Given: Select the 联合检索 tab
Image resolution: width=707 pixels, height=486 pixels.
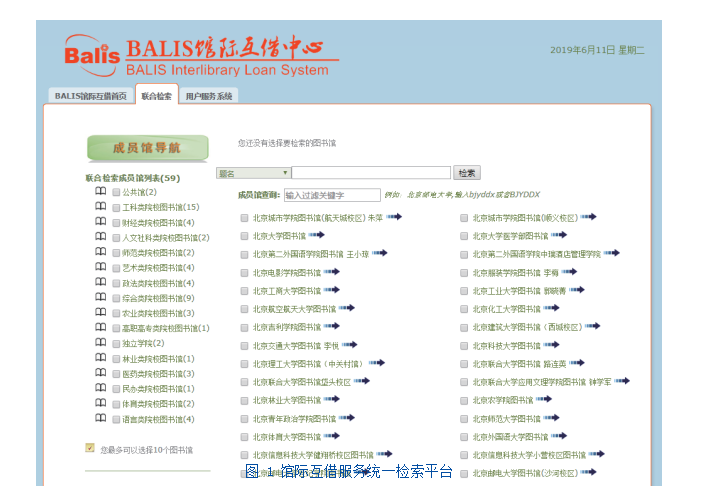Looking at the screenshot, I should (156, 95).
